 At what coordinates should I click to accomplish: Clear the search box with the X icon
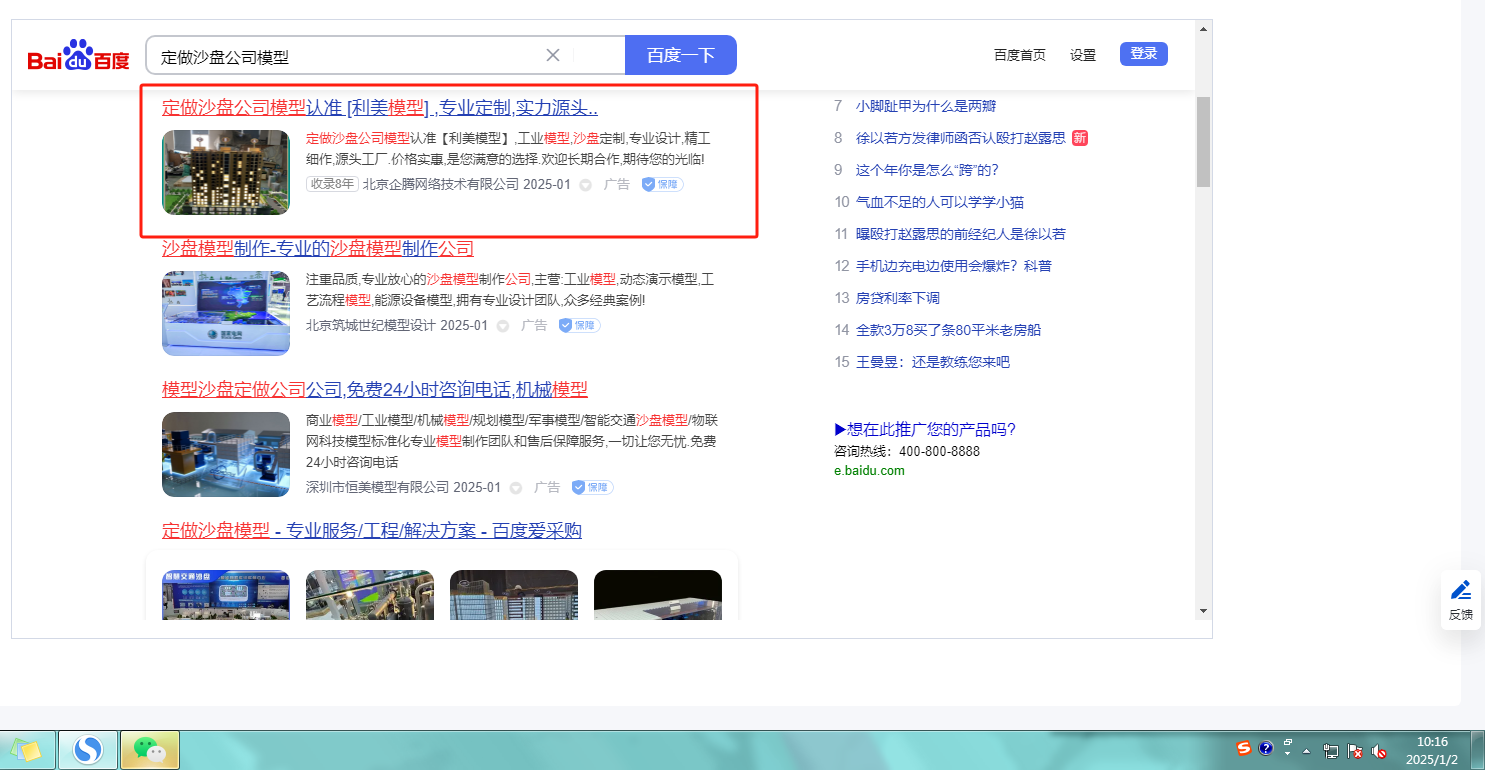pyautogui.click(x=552, y=55)
